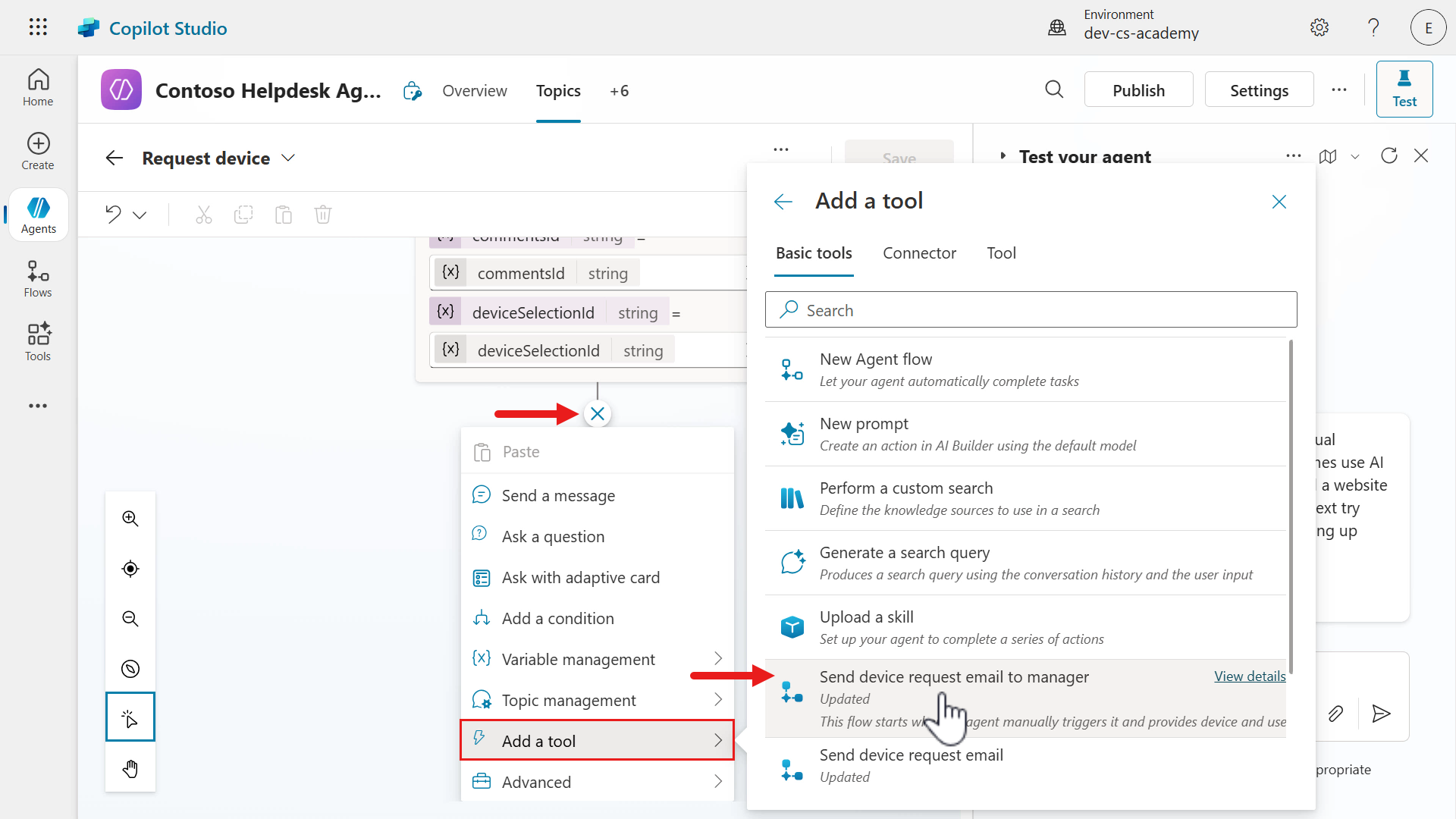Open Flows in left sidebar
The height and width of the screenshot is (819, 1456).
click(x=38, y=279)
